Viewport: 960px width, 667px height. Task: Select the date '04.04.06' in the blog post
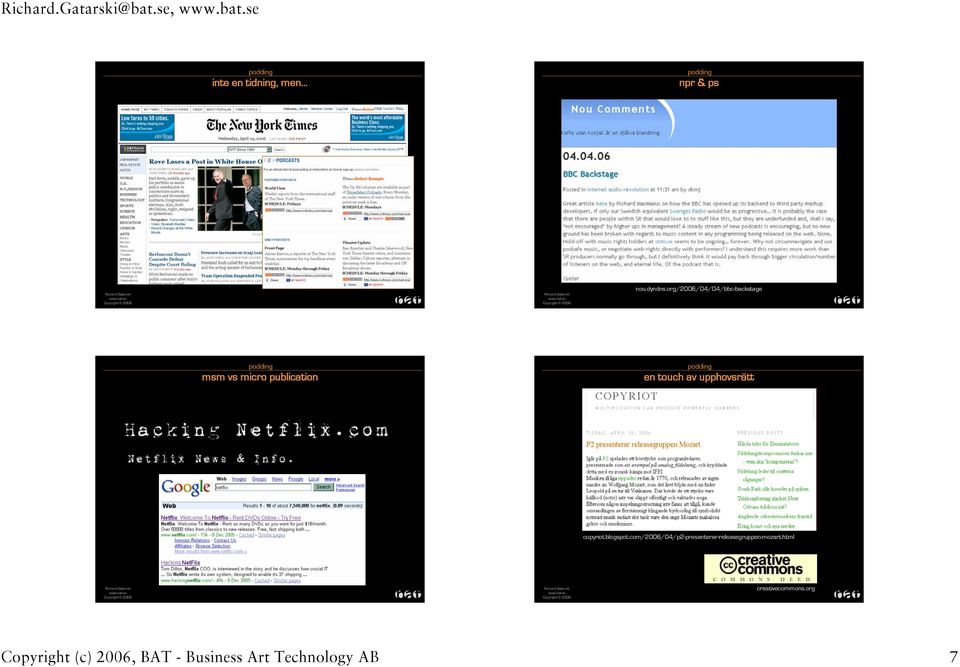pyautogui.click(x=586, y=156)
